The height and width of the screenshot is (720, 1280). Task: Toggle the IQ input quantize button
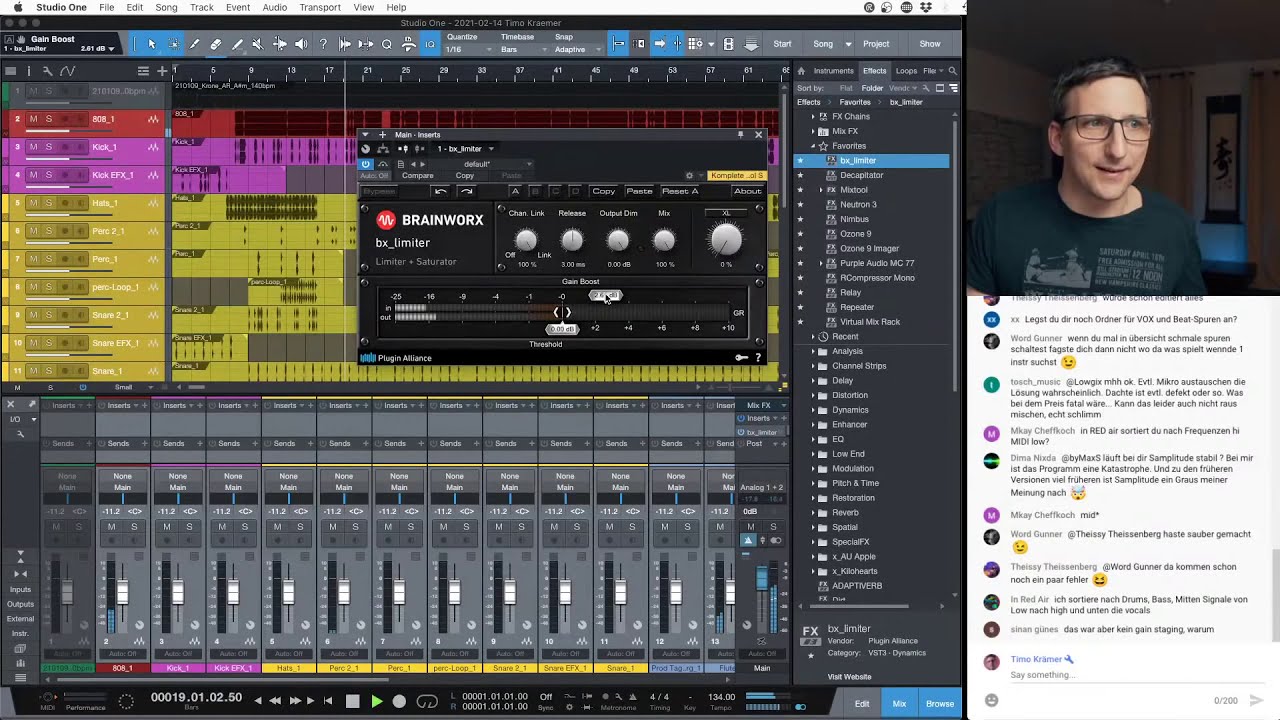[x=430, y=44]
